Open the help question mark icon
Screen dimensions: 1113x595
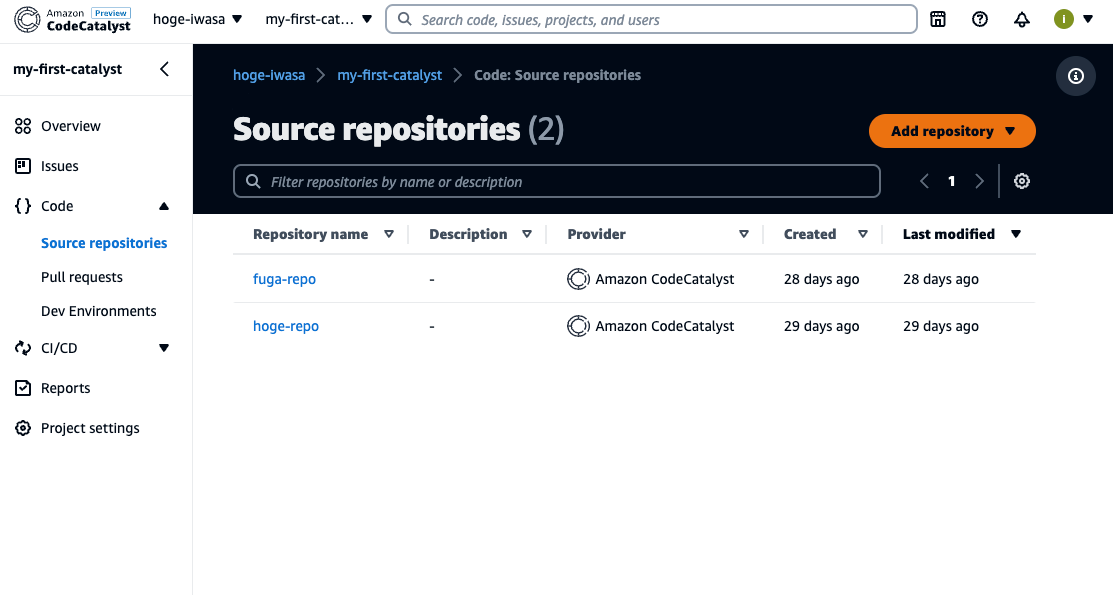(980, 20)
